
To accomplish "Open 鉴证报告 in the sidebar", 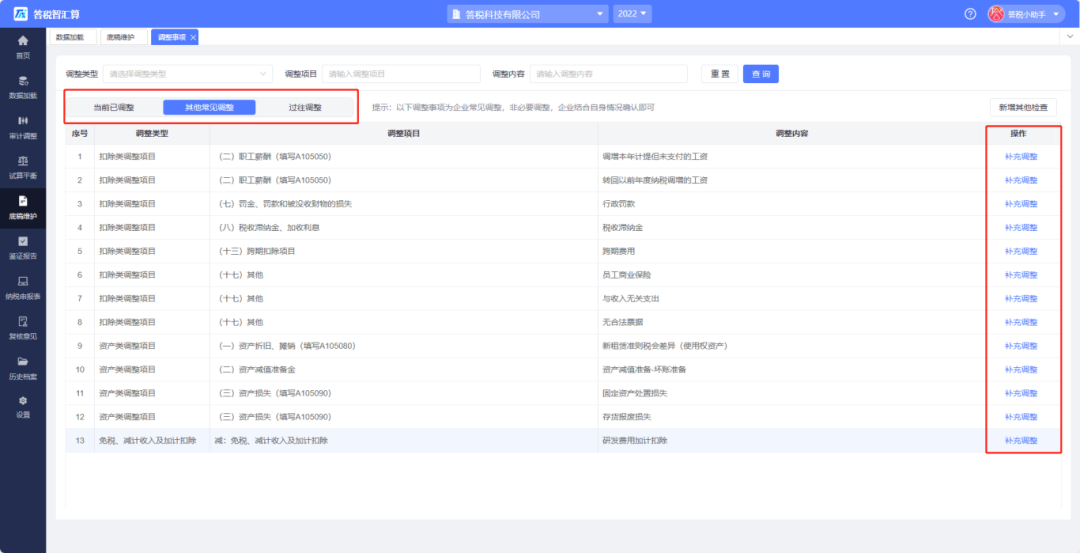I will (23, 247).
